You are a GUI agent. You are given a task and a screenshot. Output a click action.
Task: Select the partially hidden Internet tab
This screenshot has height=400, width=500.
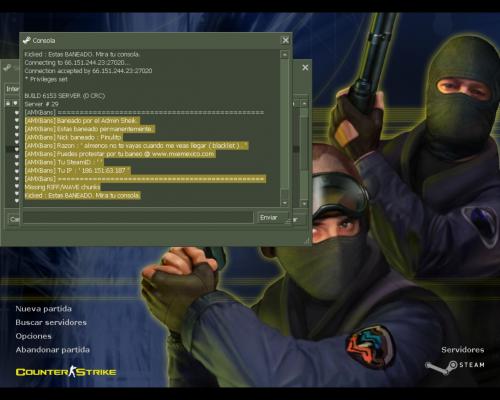(x=12, y=89)
